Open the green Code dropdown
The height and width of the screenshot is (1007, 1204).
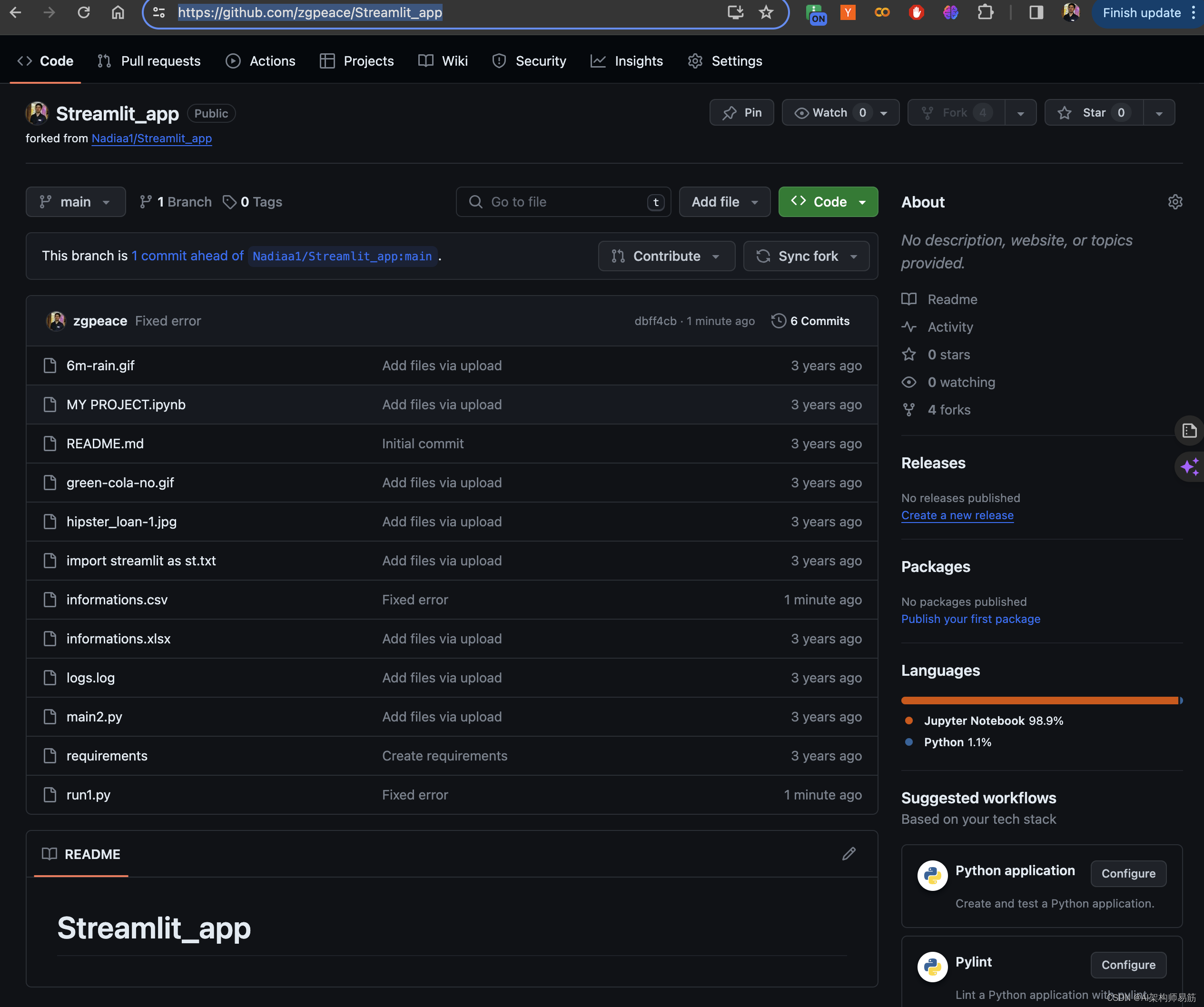pyautogui.click(x=828, y=202)
